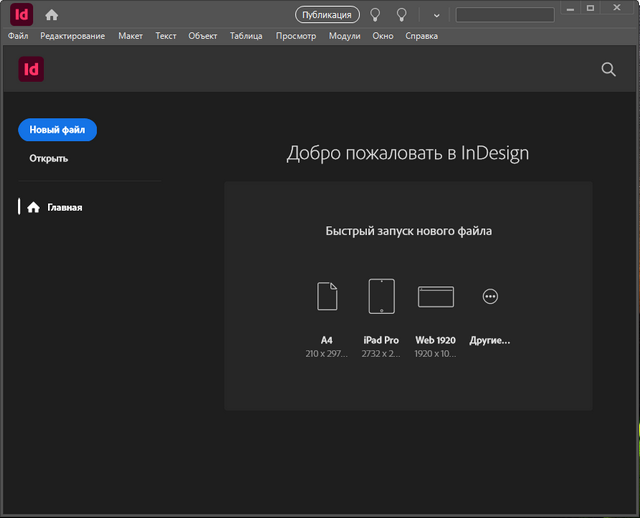Click the Открыть button

pyautogui.click(x=49, y=158)
